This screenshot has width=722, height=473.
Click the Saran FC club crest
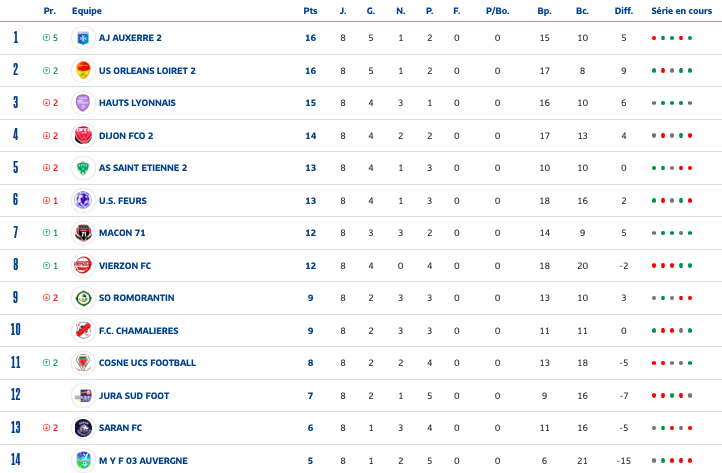(x=83, y=428)
